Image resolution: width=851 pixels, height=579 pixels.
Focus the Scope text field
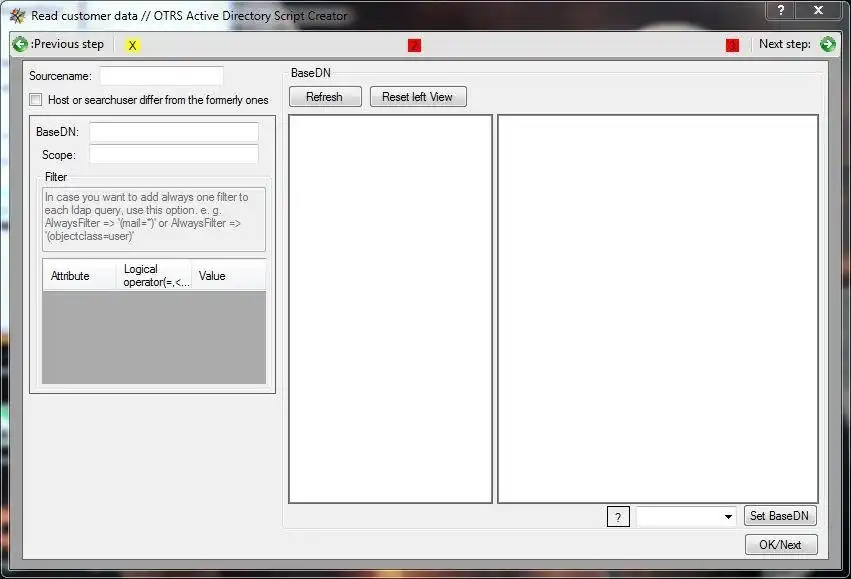click(174, 154)
